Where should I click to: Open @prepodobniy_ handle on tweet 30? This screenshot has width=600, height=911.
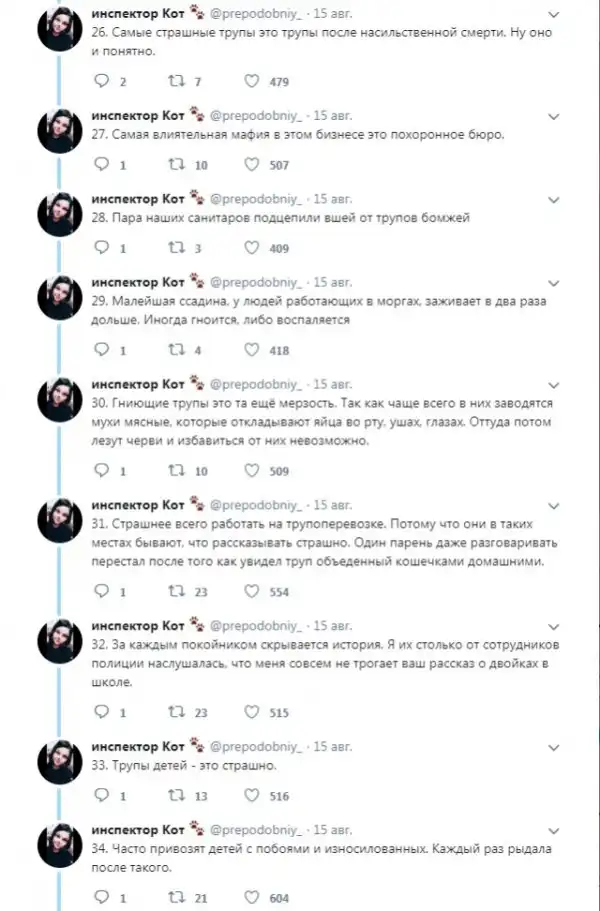[x=255, y=383]
